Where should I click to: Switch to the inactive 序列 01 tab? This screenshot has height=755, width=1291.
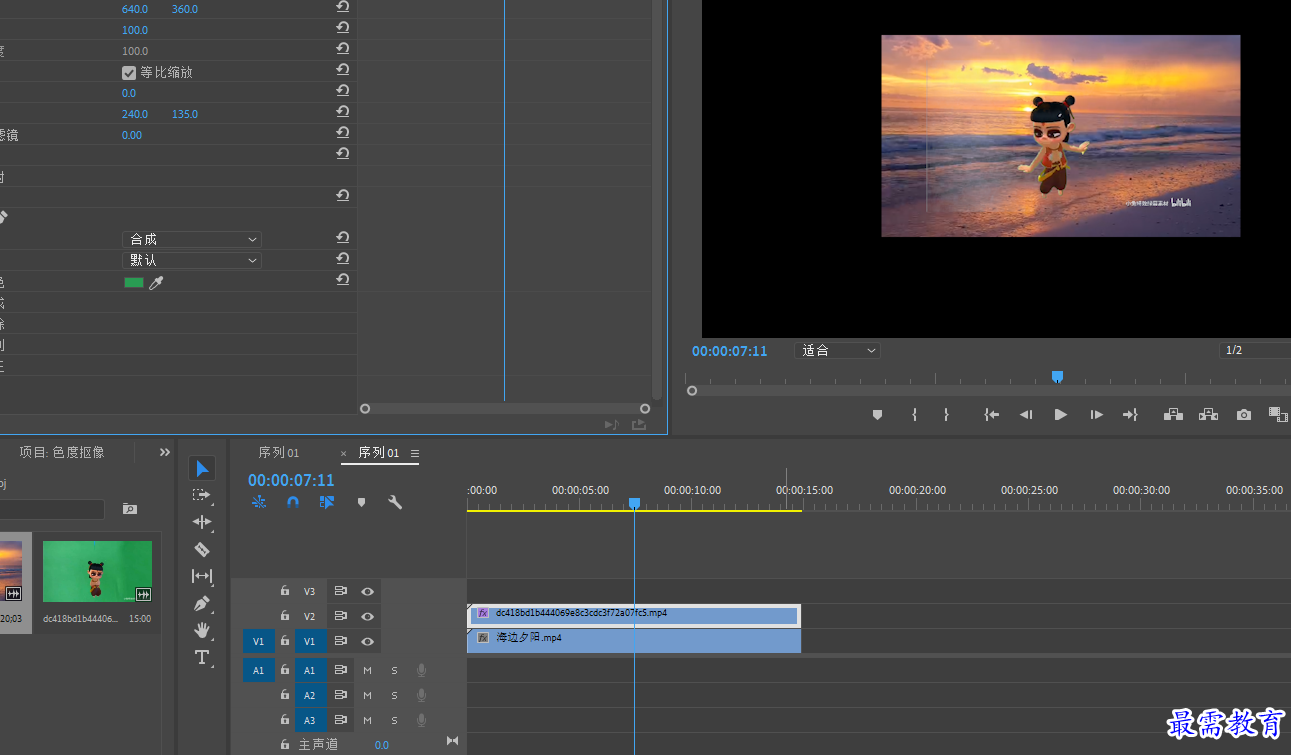click(279, 452)
